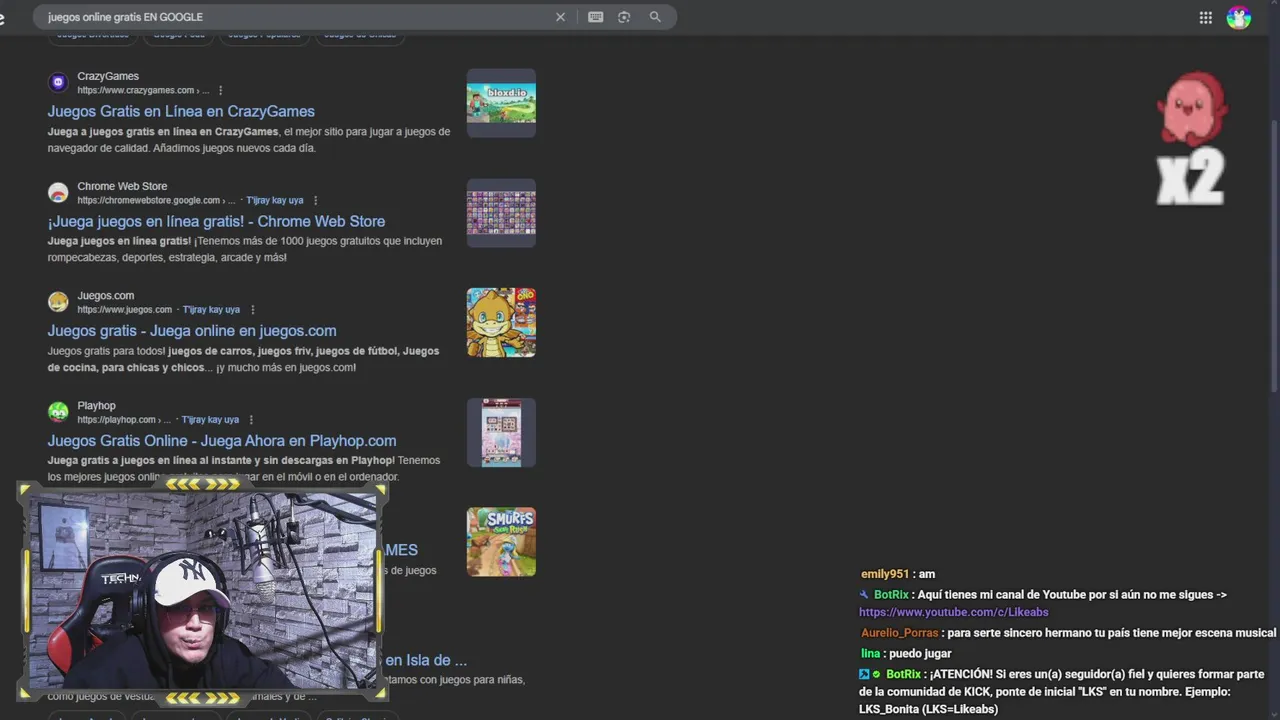Click the Smurfs game thumbnail
The width and height of the screenshot is (1280, 720).
point(501,542)
